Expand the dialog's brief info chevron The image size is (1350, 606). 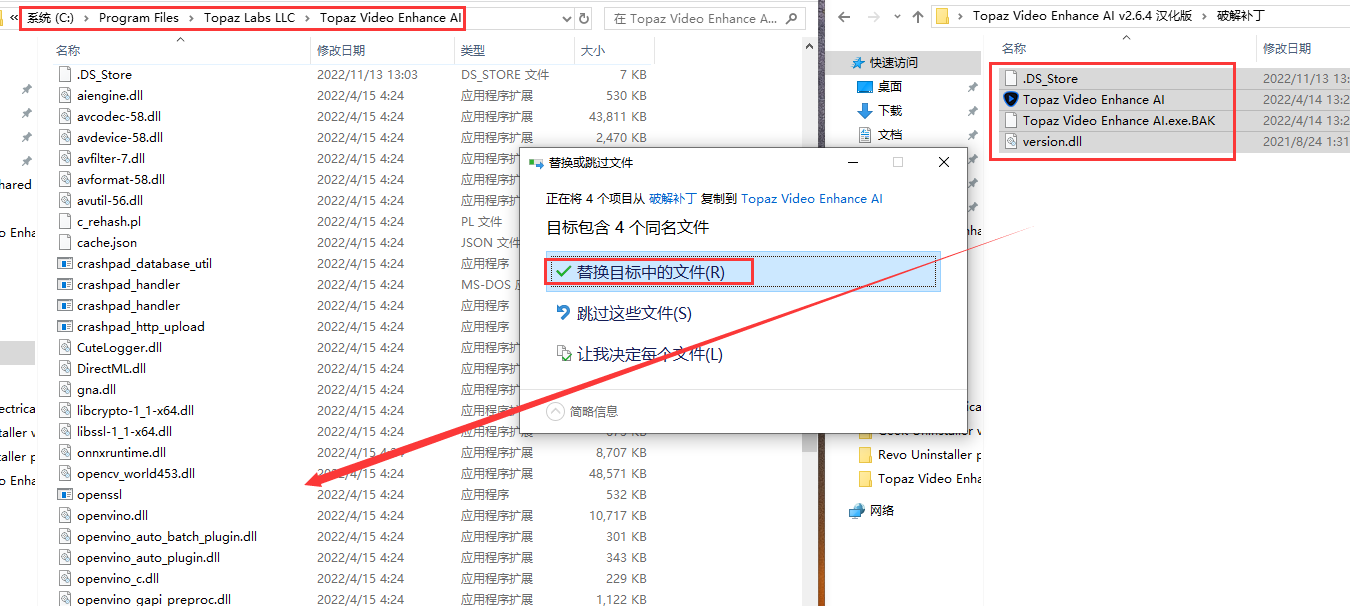click(556, 411)
